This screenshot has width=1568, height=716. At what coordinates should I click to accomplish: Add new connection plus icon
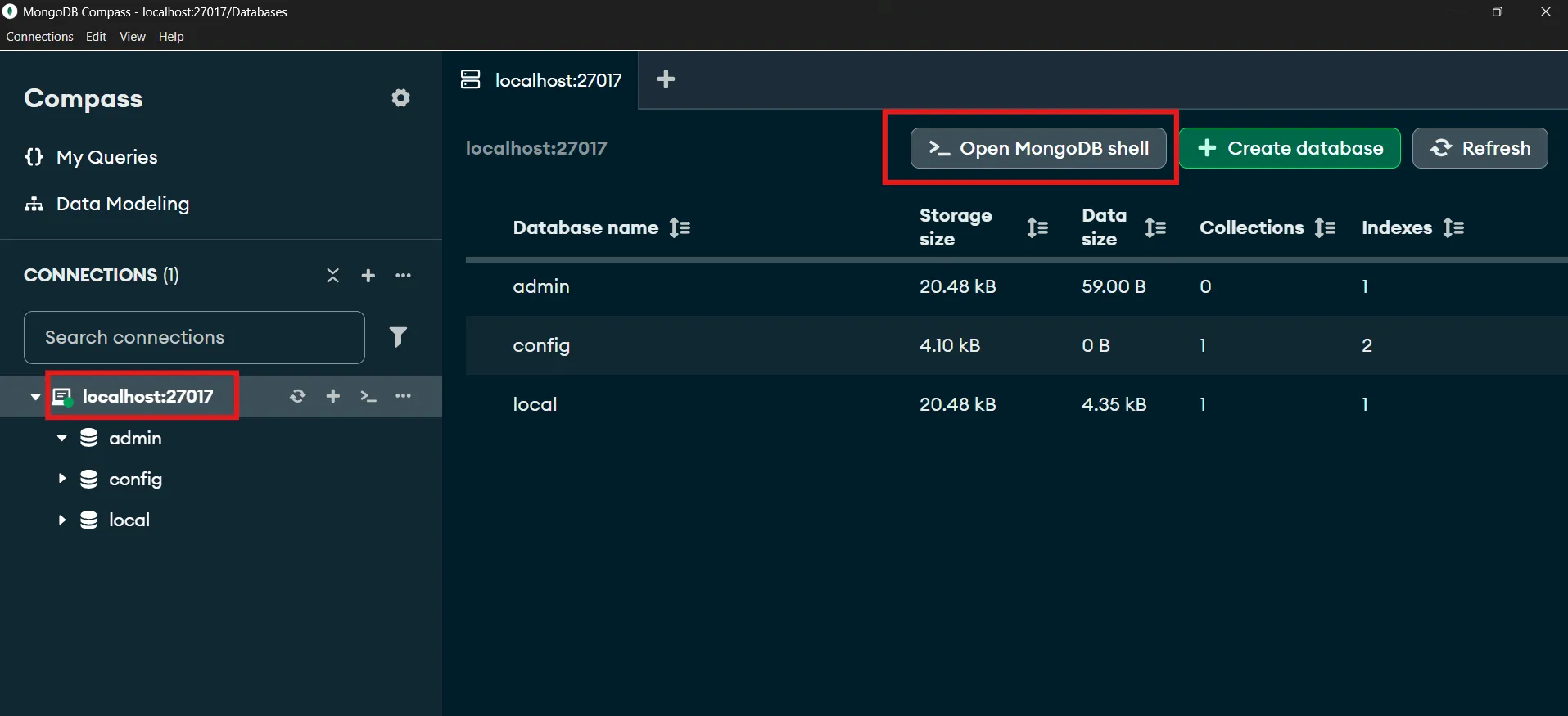[x=368, y=276]
